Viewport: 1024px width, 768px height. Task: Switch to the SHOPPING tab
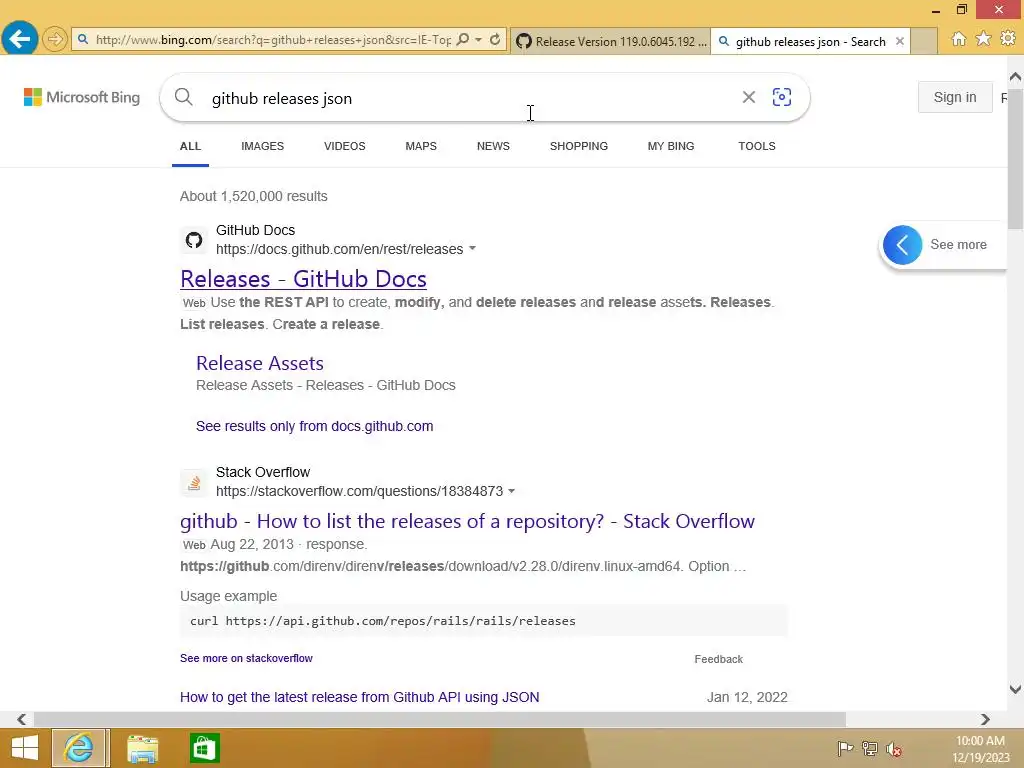point(579,146)
